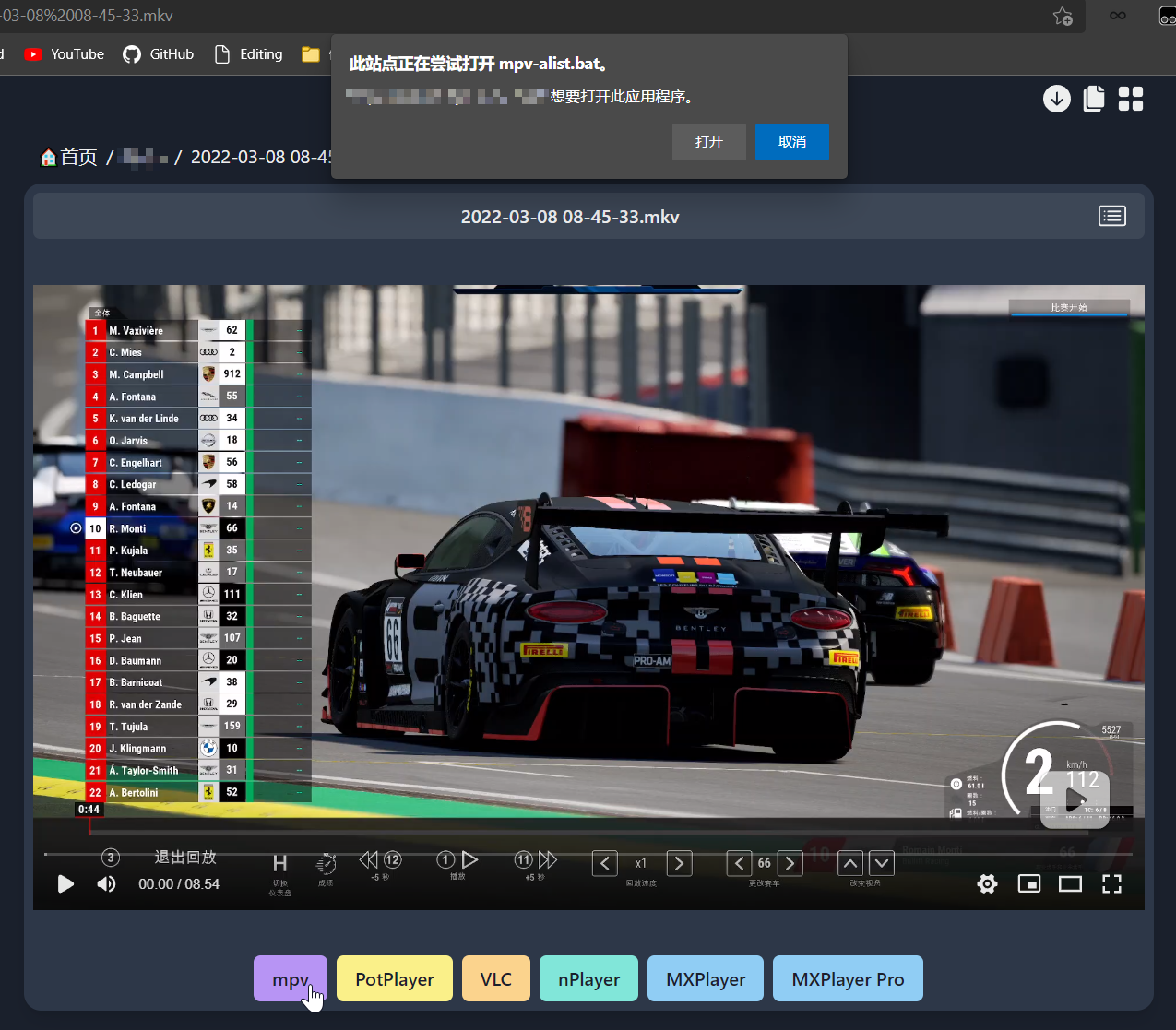Click the download arrow icon
The height and width of the screenshot is (1030, 1176).
1056,99
